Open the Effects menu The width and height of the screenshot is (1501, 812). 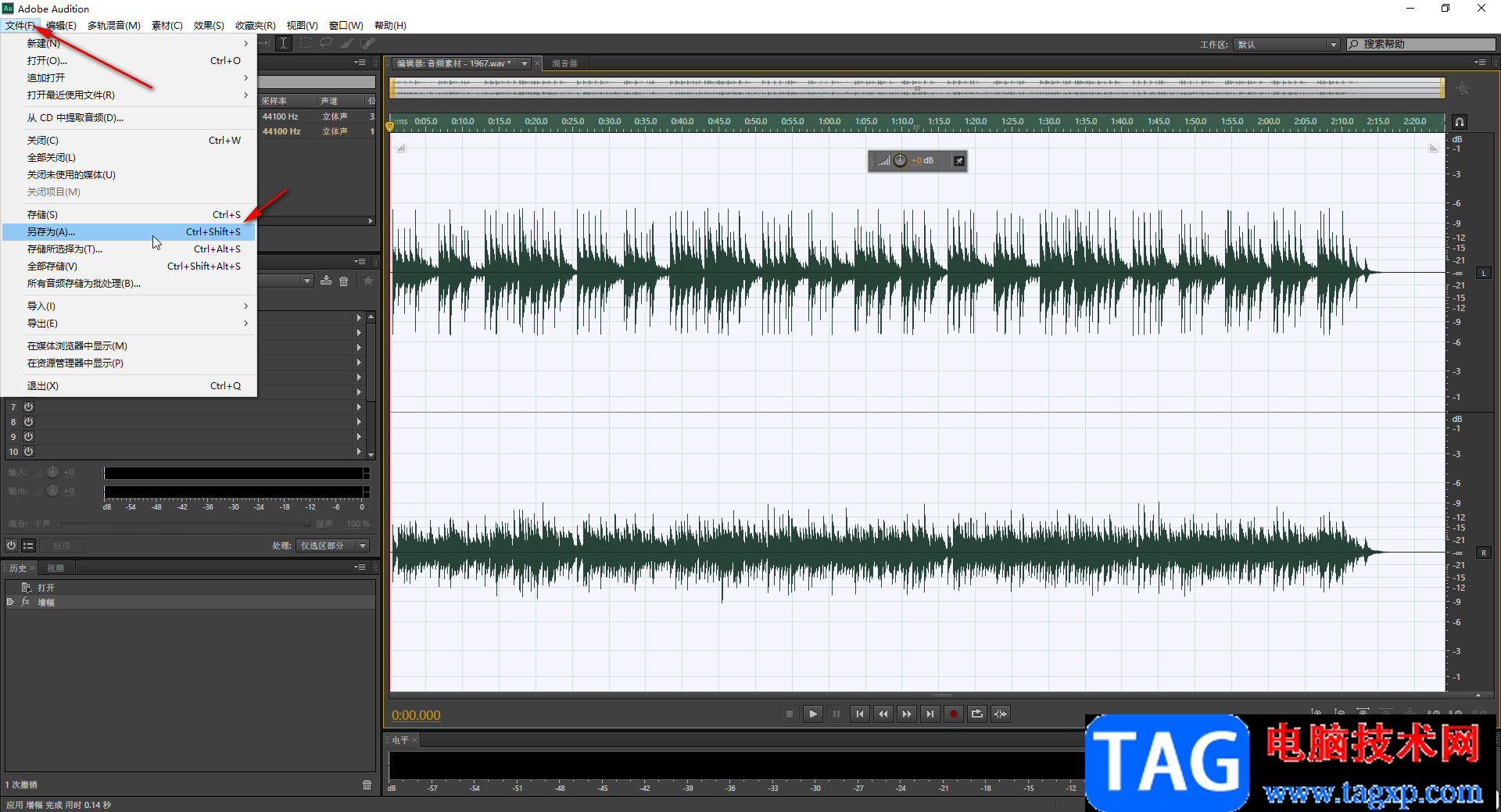click(x=209, y=26)
